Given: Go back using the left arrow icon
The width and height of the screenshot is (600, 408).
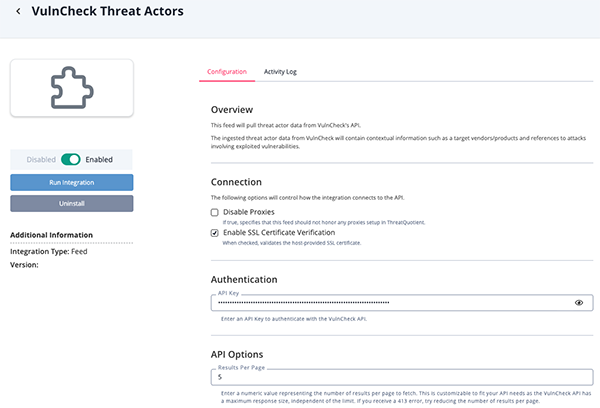Looking at the screenshot, I should (x=19, y=12).
